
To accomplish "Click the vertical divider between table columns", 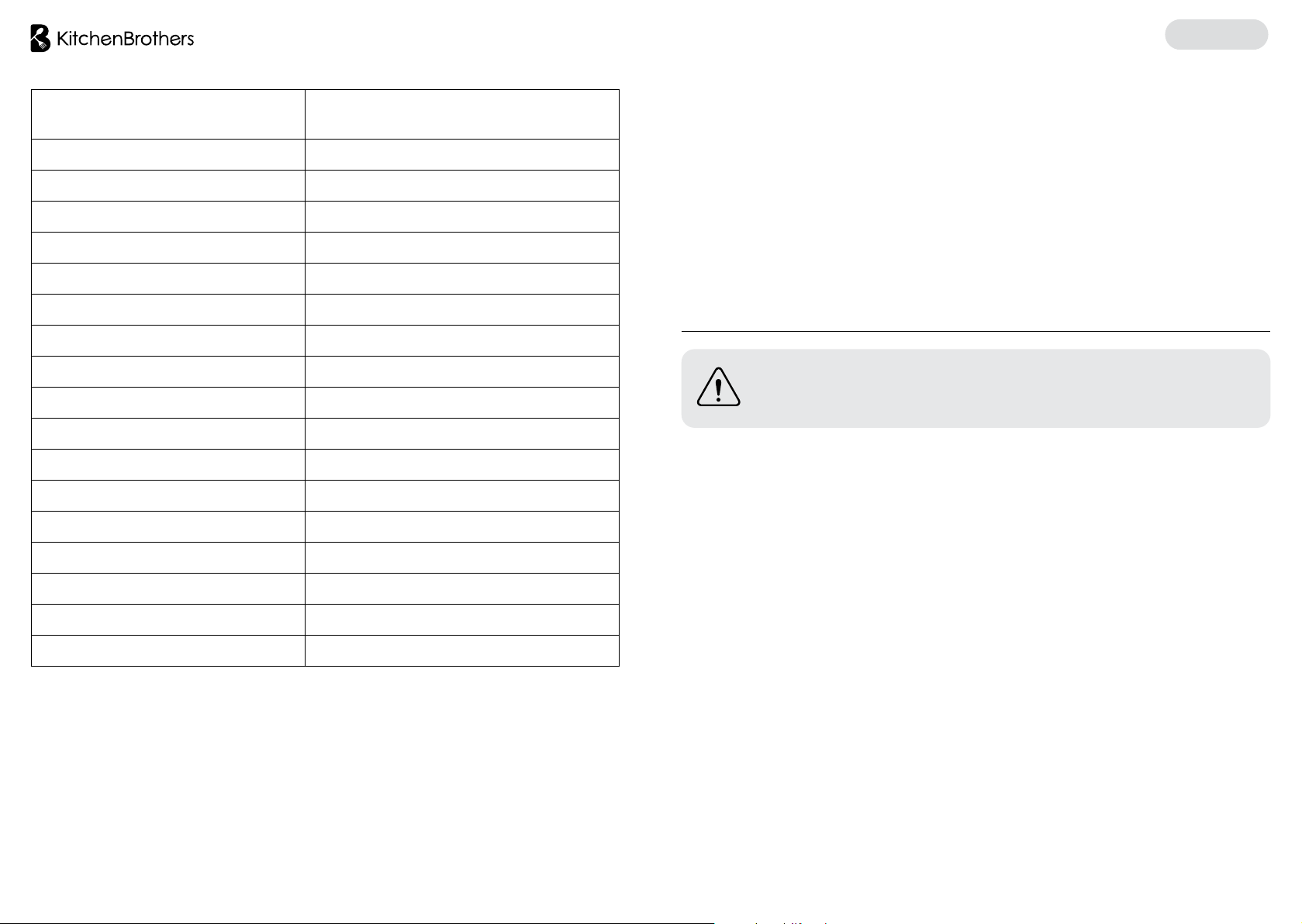I will pos(305,378).
